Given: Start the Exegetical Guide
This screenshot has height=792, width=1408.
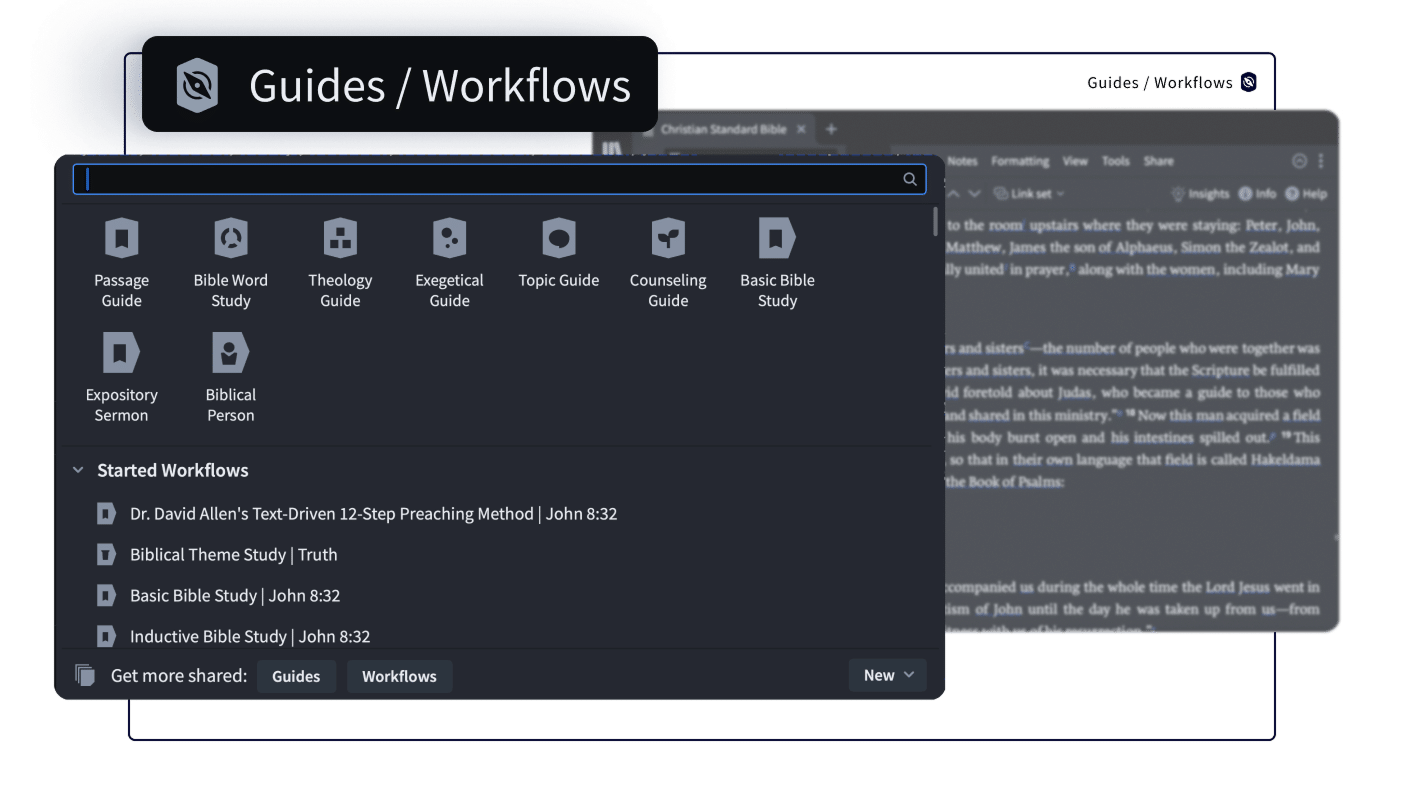Looking at the screenshot, I should (449, 263).
